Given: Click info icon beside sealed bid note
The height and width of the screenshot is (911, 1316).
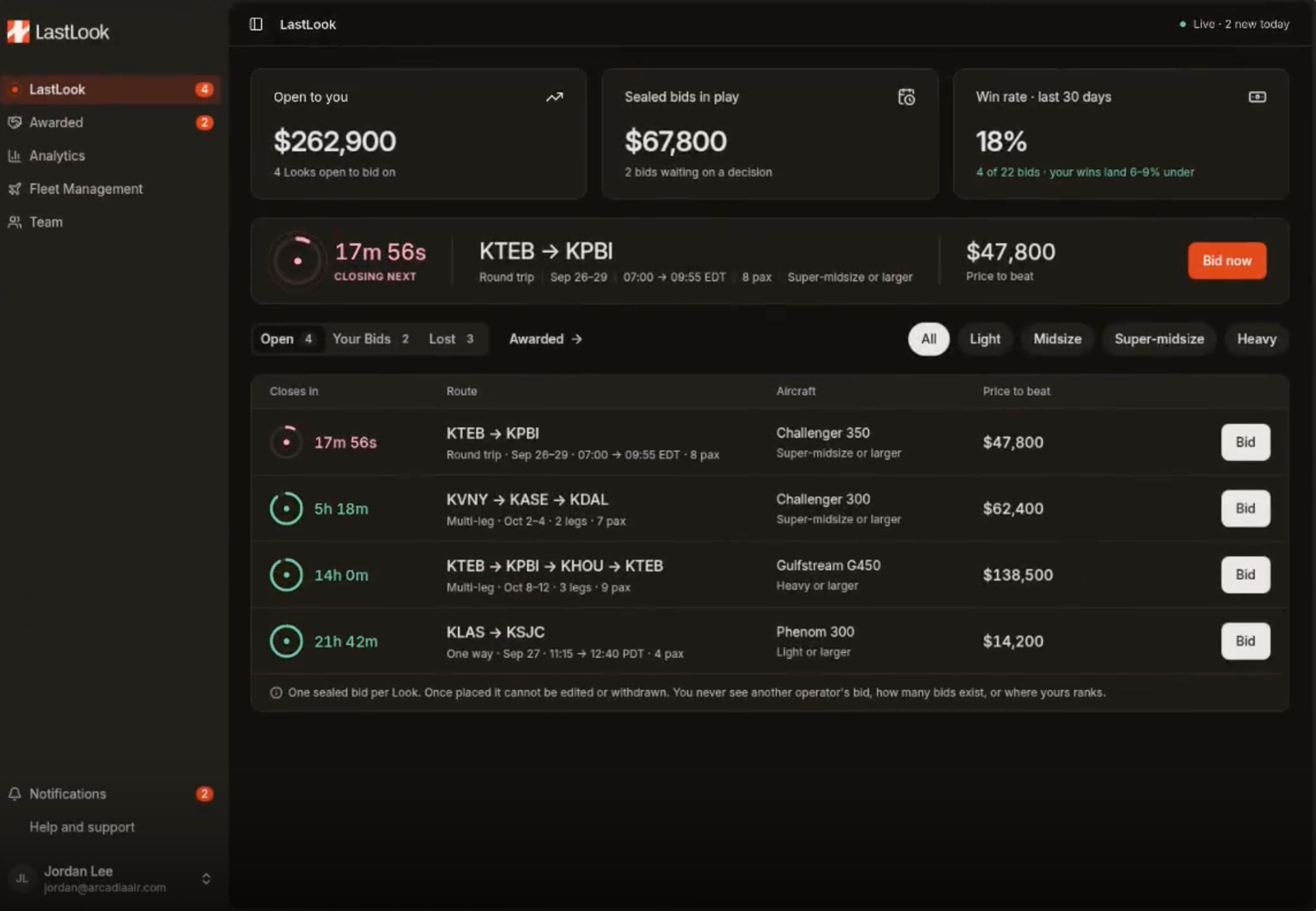Looking at the screenshot, I should [x=276, y=692].
